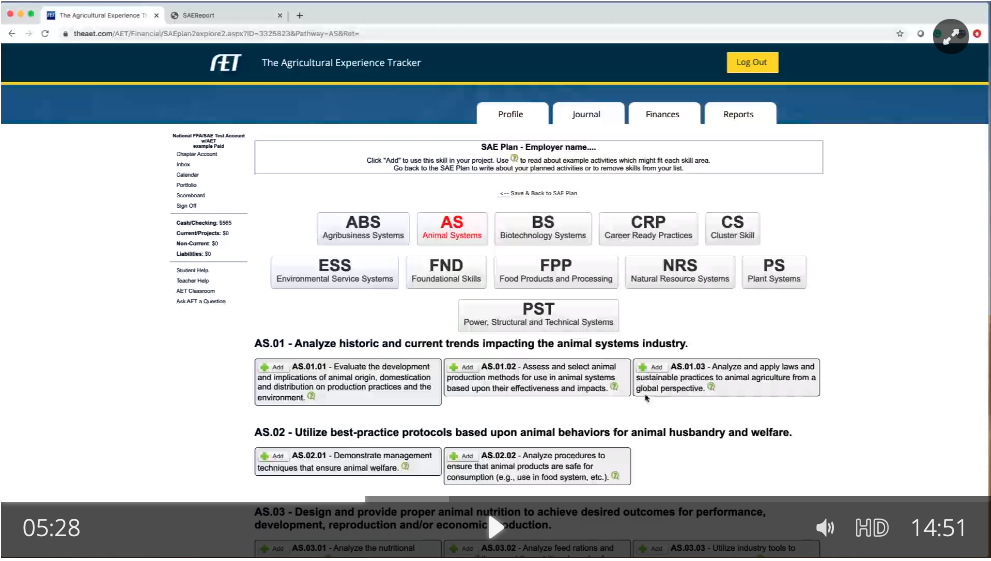Toggle HD video quality
Screen dimensions: 991x561
871,528
